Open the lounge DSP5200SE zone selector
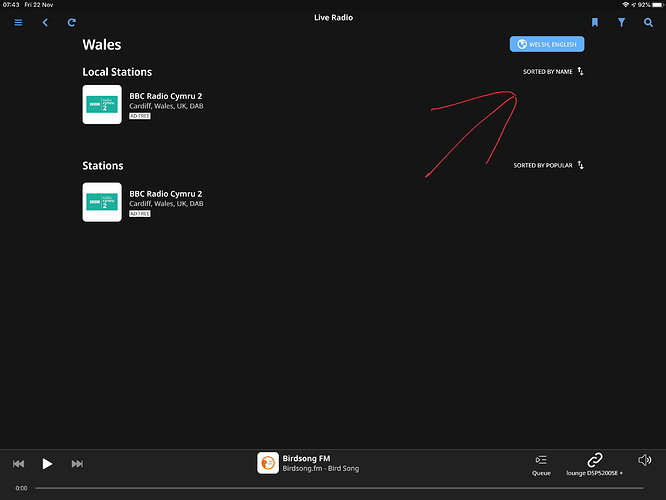The image size is (666, 500). coord(595,464)
